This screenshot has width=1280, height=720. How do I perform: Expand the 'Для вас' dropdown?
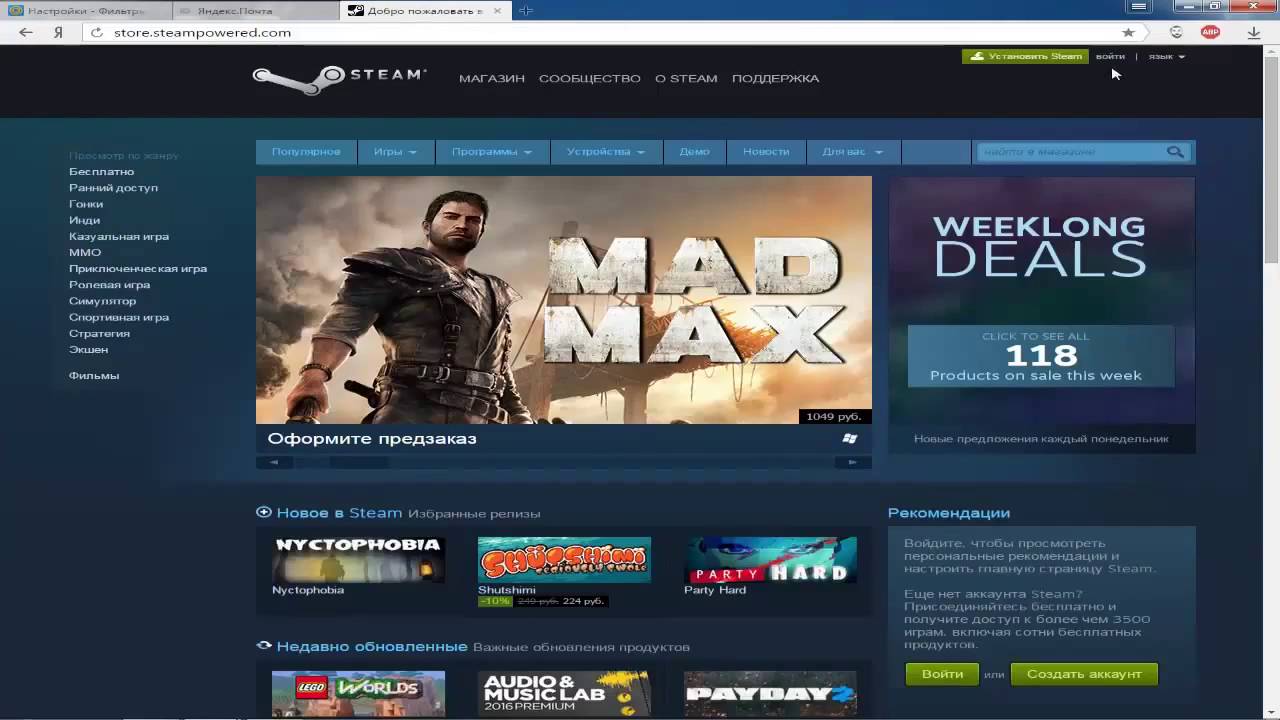coord(852,152)
